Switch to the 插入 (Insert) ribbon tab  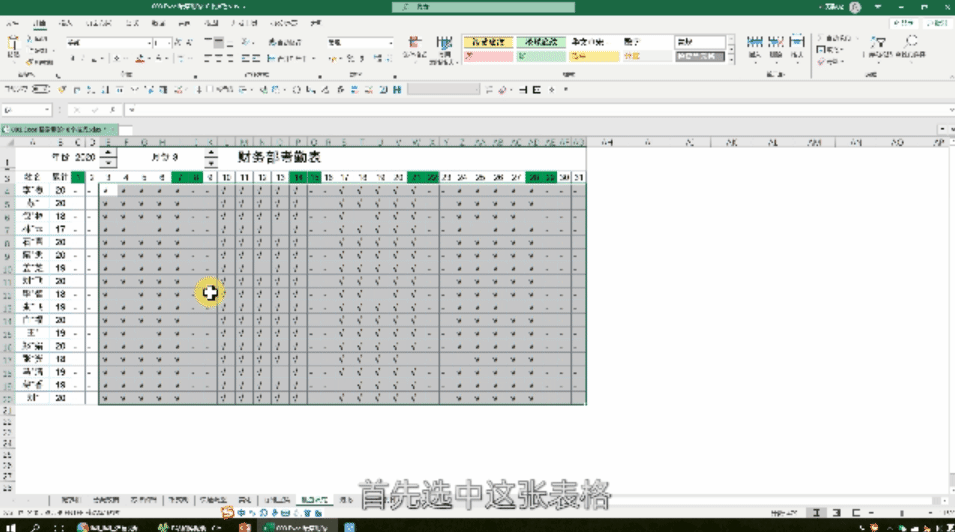point(65,22)
